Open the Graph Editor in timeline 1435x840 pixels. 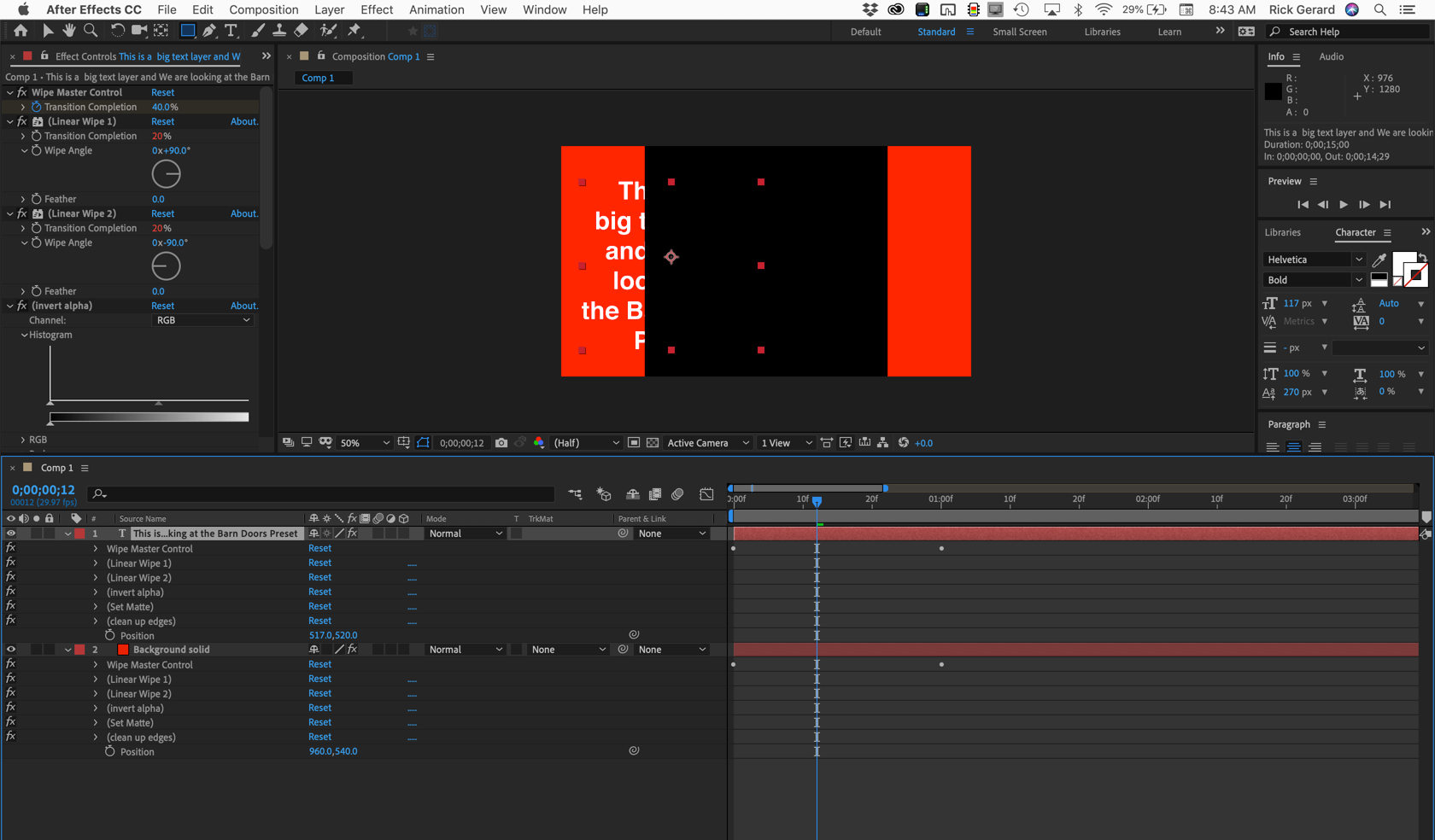click(706, 494)
